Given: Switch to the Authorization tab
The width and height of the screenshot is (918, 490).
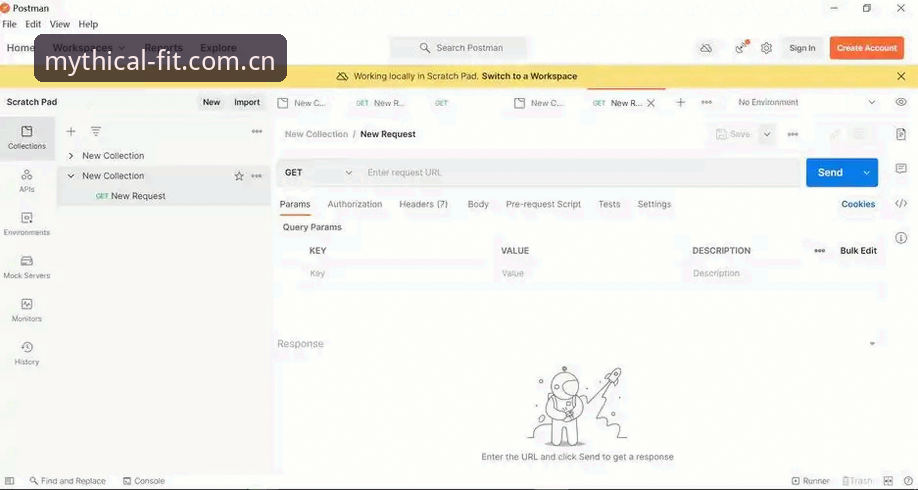Looking at the screenshot, I should tap(355, 204).
